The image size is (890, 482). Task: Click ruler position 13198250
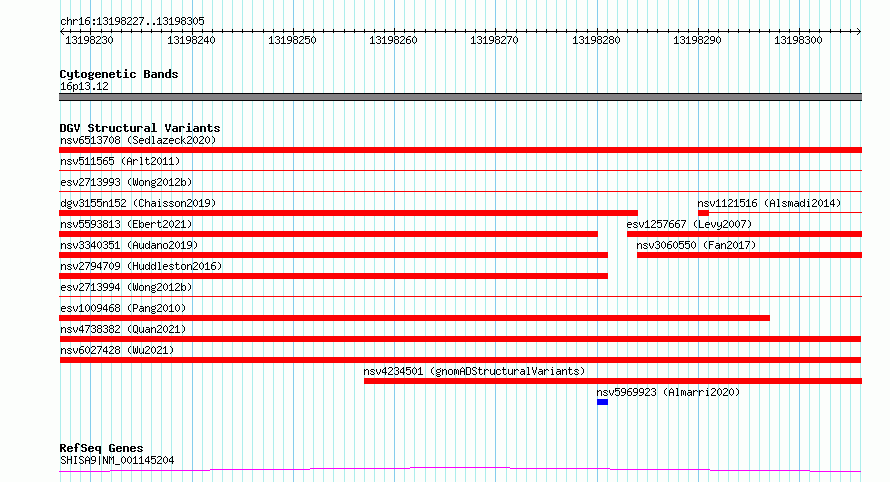[x=292, y=40]
